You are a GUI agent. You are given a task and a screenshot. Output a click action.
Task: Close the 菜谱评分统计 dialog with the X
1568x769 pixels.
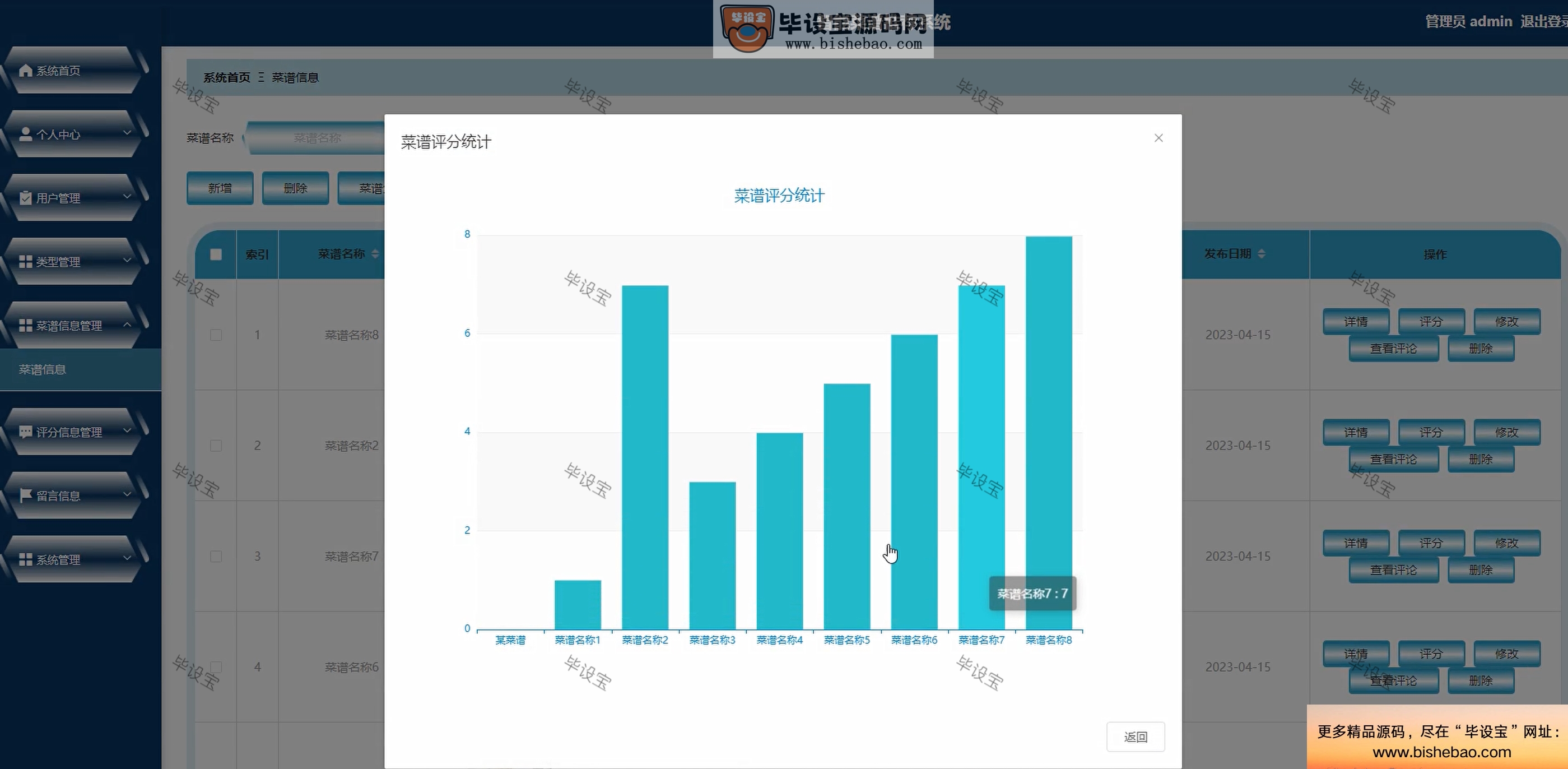click(1158, 138)
